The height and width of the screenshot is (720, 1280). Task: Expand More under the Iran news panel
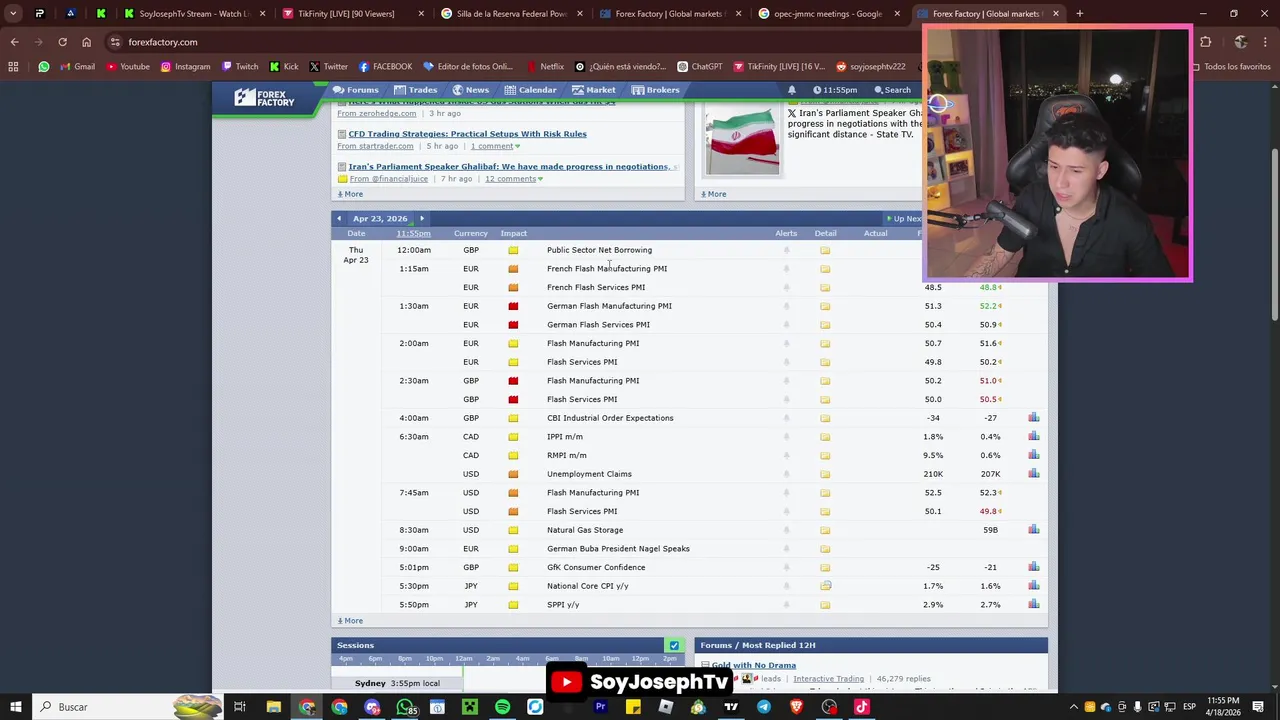[x=714, y=194]
